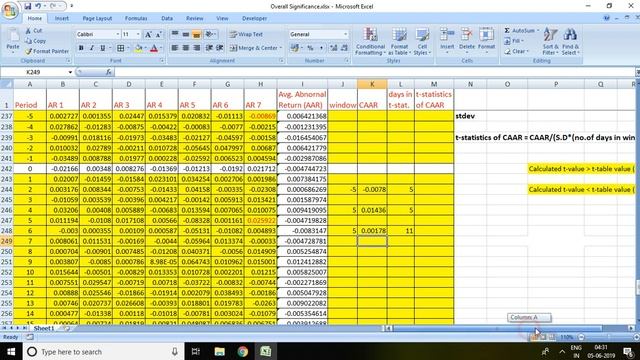Open Font dialog launcher
Viewport: 640px width, 360px height.
coord(162,61)
